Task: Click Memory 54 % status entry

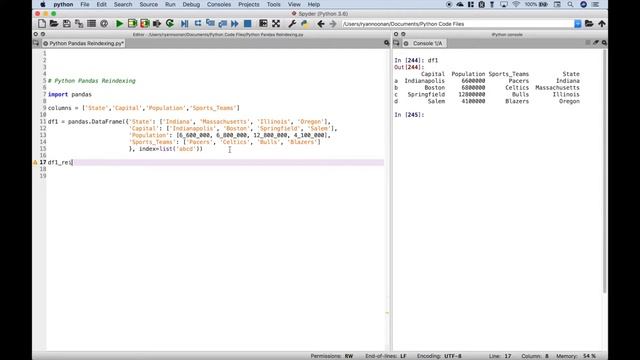Action: coord(576,356)
